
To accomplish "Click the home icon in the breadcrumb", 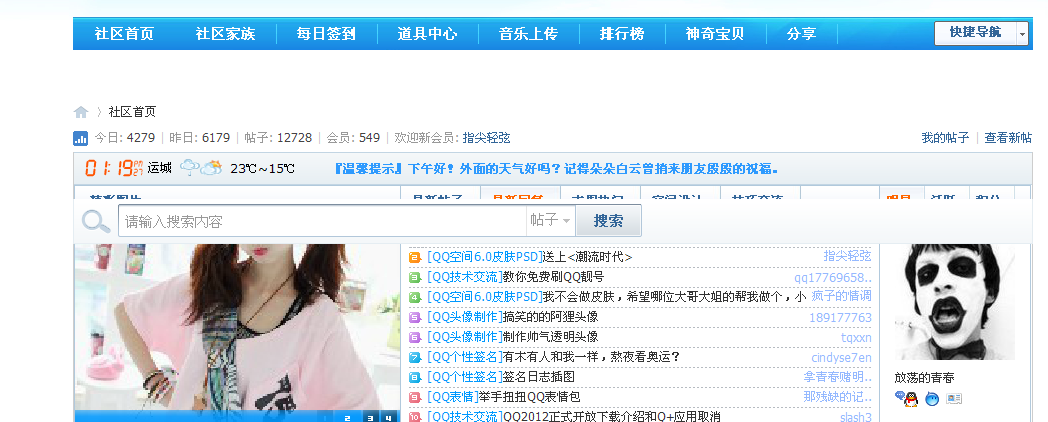I will (x=81, y=112).
